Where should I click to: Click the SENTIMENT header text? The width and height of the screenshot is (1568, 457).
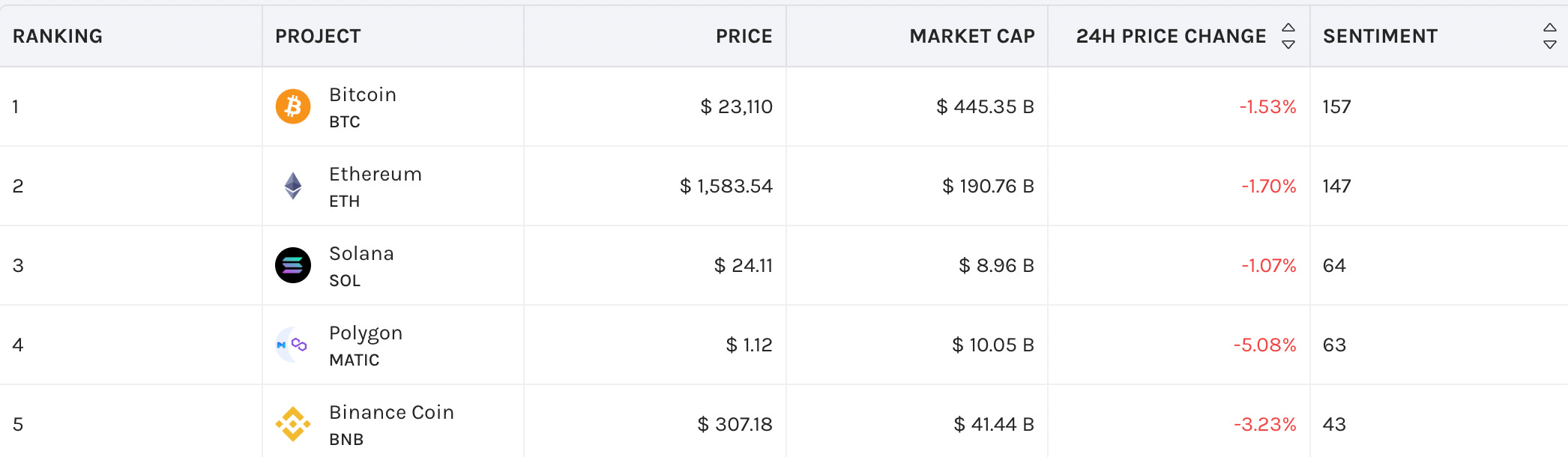pyautogui.click(x=1380, y=36)
